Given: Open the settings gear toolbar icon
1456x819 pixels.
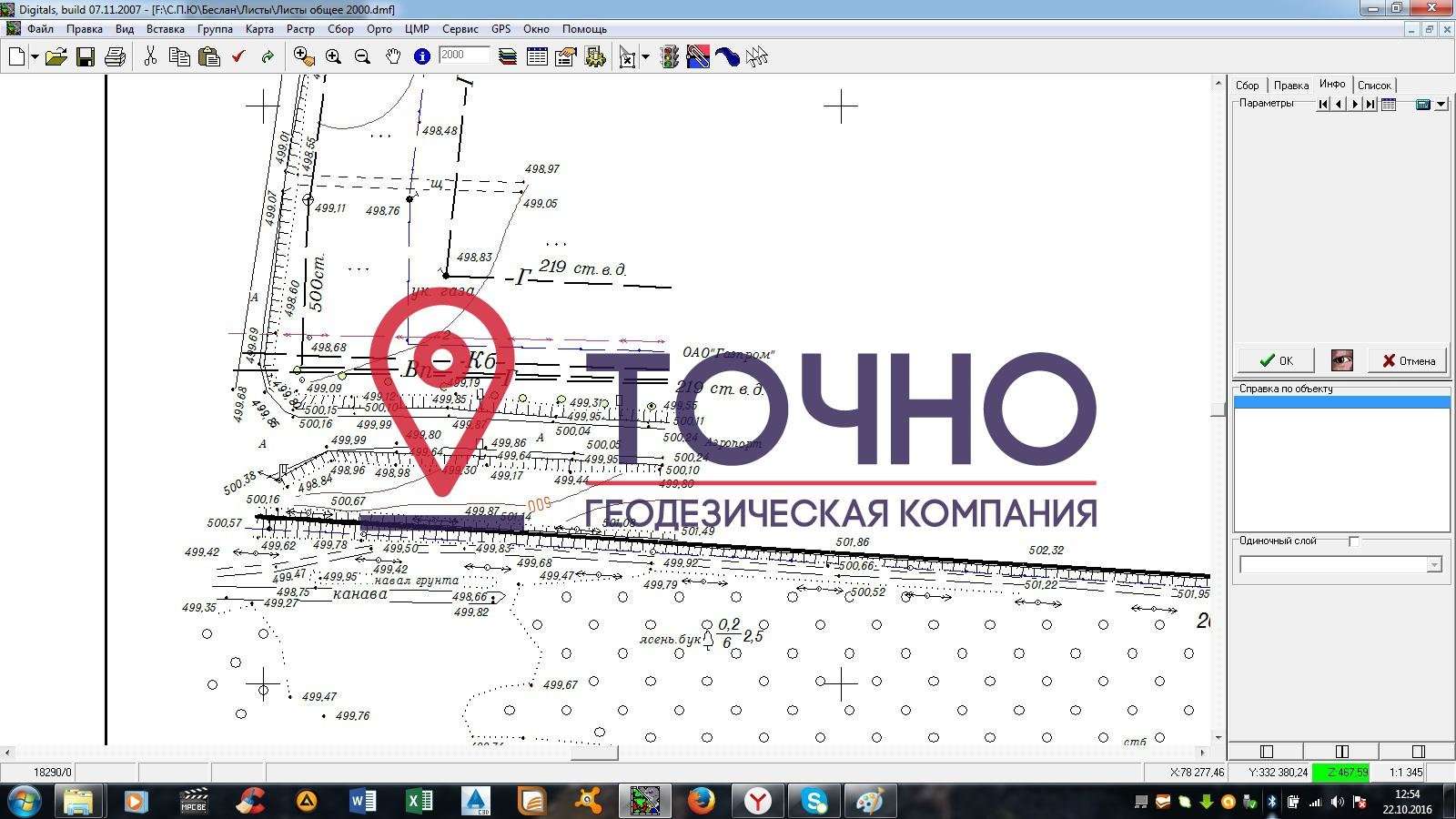Looking at the screenshot, I should [x=595, y=57].
